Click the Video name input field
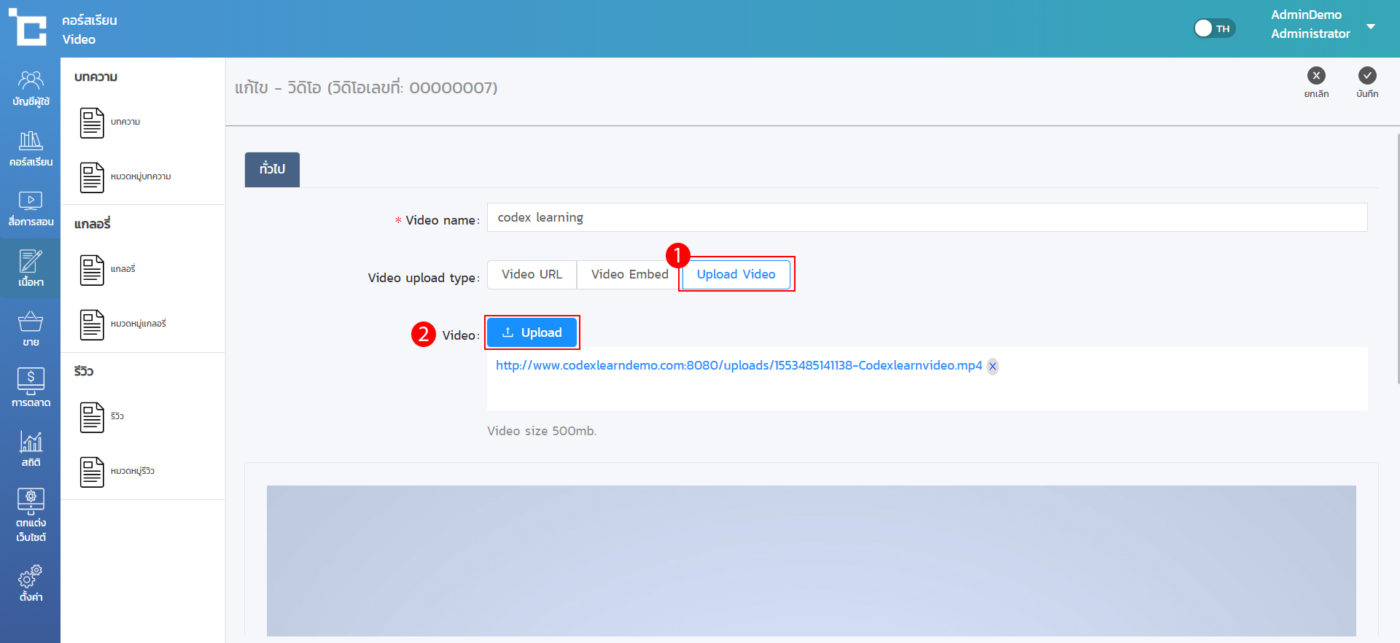Viewport: 1400px width, 643px height. point(926,218)
